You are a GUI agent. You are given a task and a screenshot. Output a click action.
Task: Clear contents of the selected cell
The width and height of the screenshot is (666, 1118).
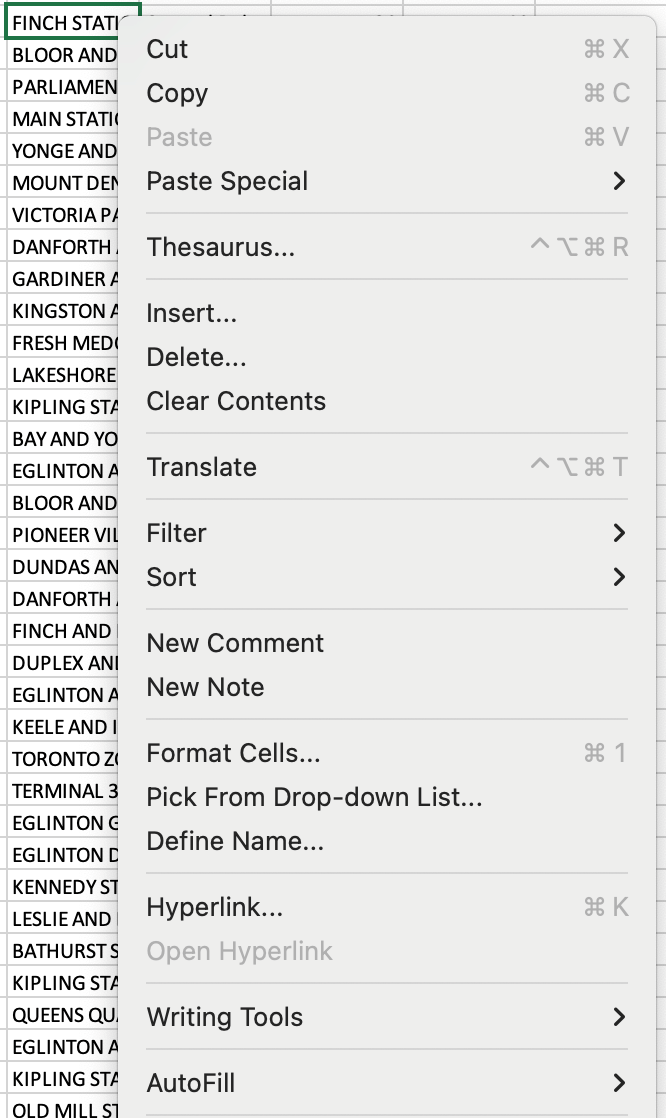(x=235, y=400)
